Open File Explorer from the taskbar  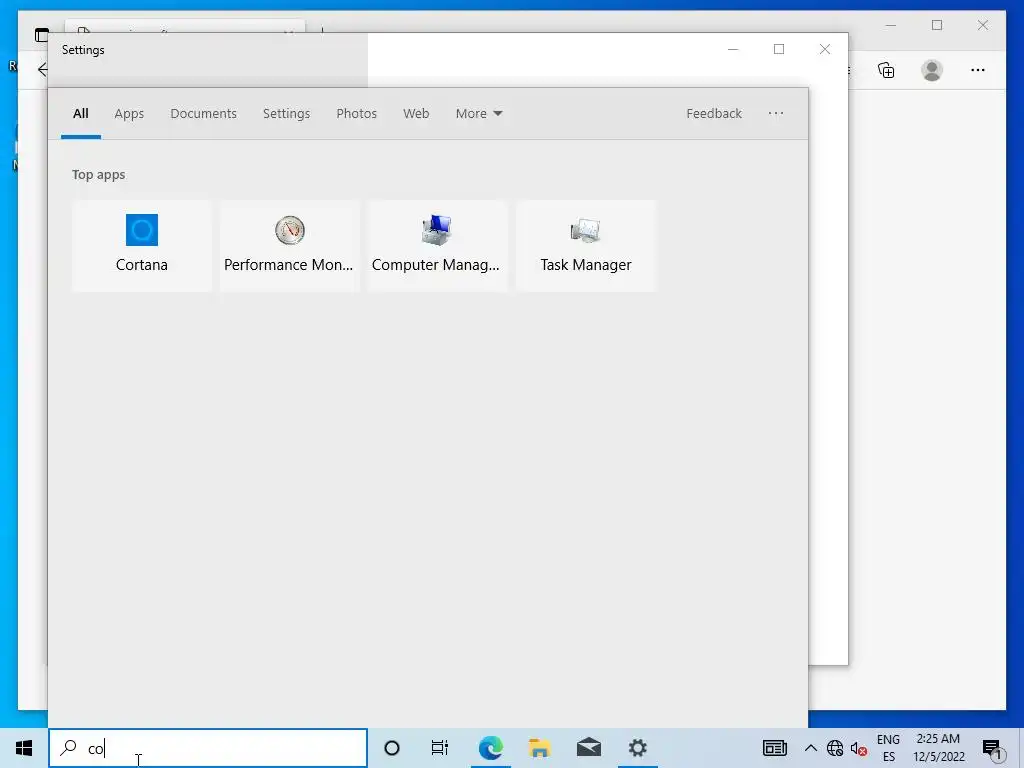click(x=539, y=748)
